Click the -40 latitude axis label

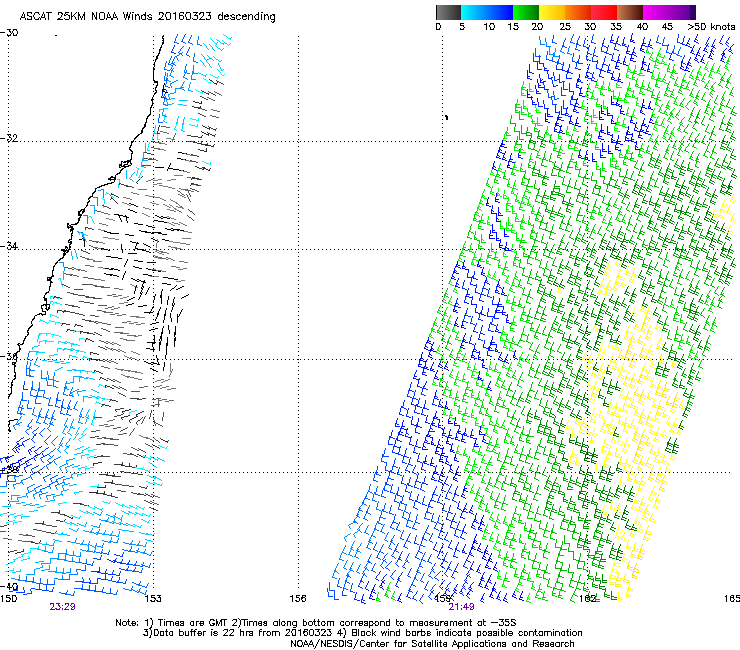(x=9, y=587)
